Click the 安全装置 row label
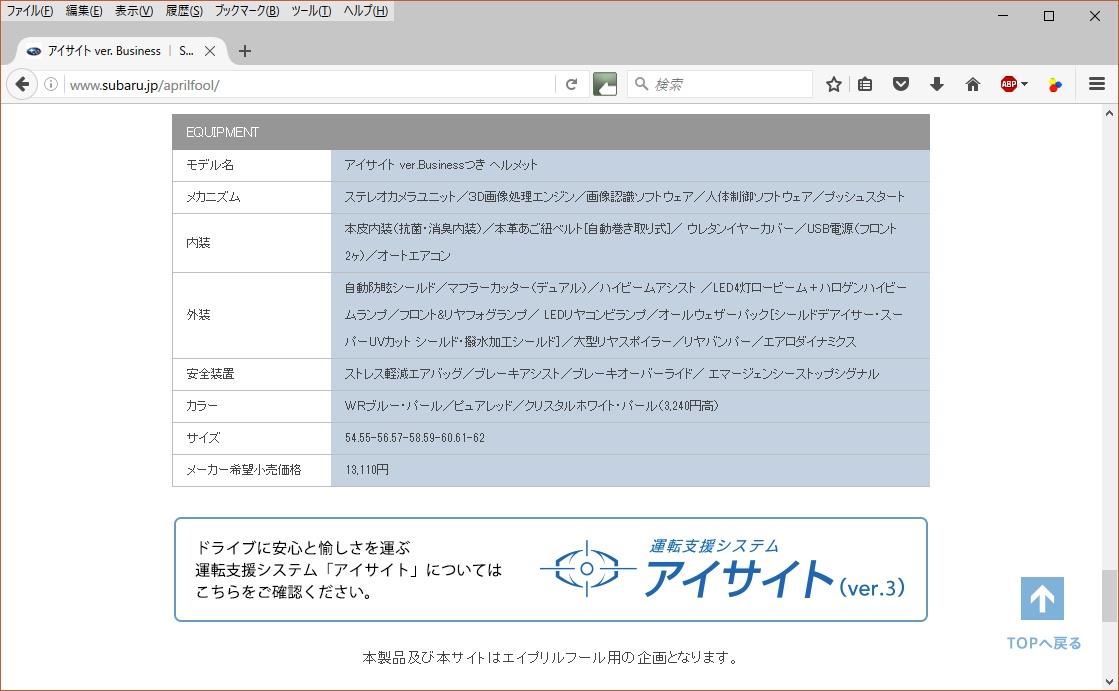This screenshot has height=691, width=1119. (x=210, y=374)
